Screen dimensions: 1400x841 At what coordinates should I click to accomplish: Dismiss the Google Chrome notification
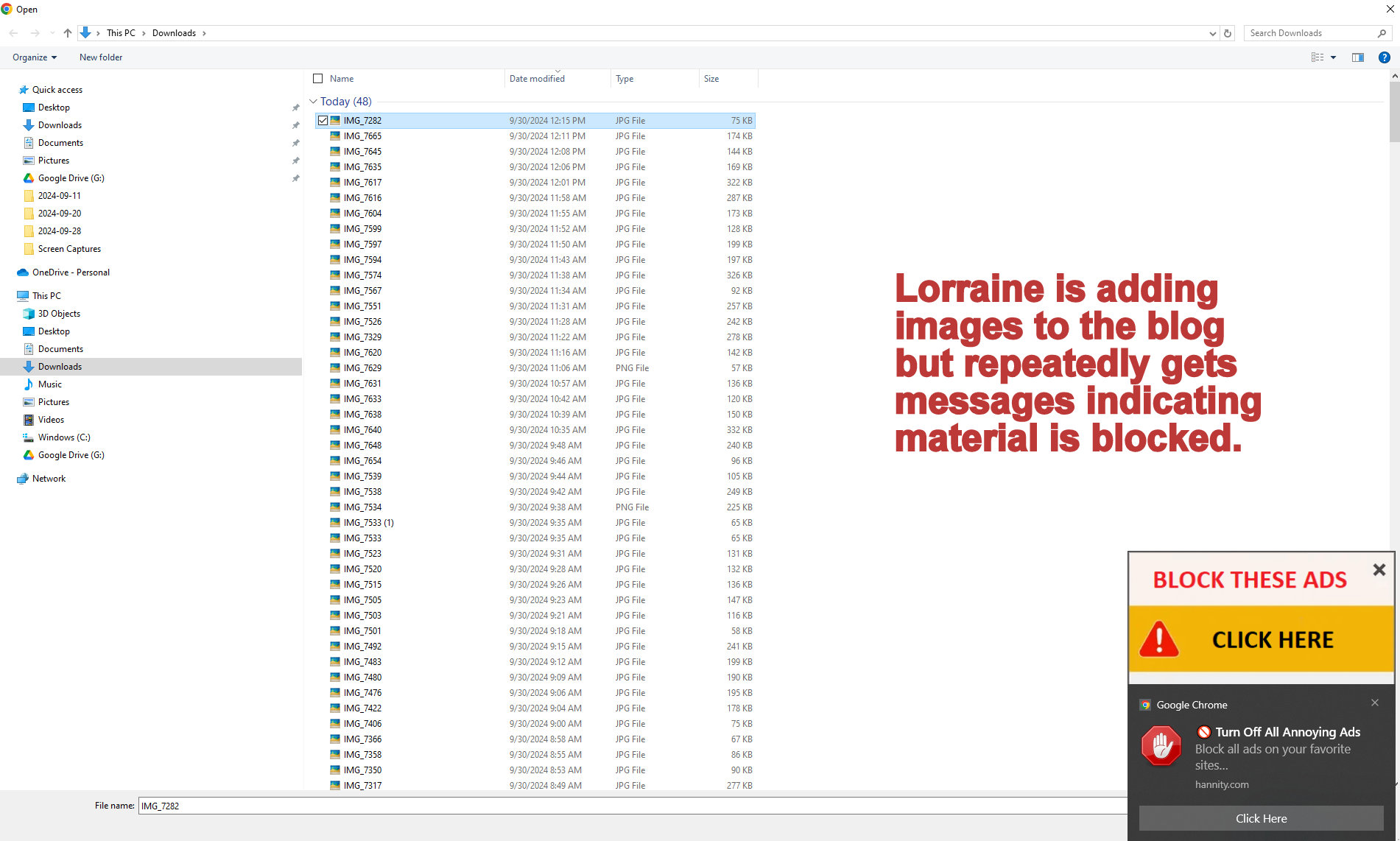point(1374,703)
